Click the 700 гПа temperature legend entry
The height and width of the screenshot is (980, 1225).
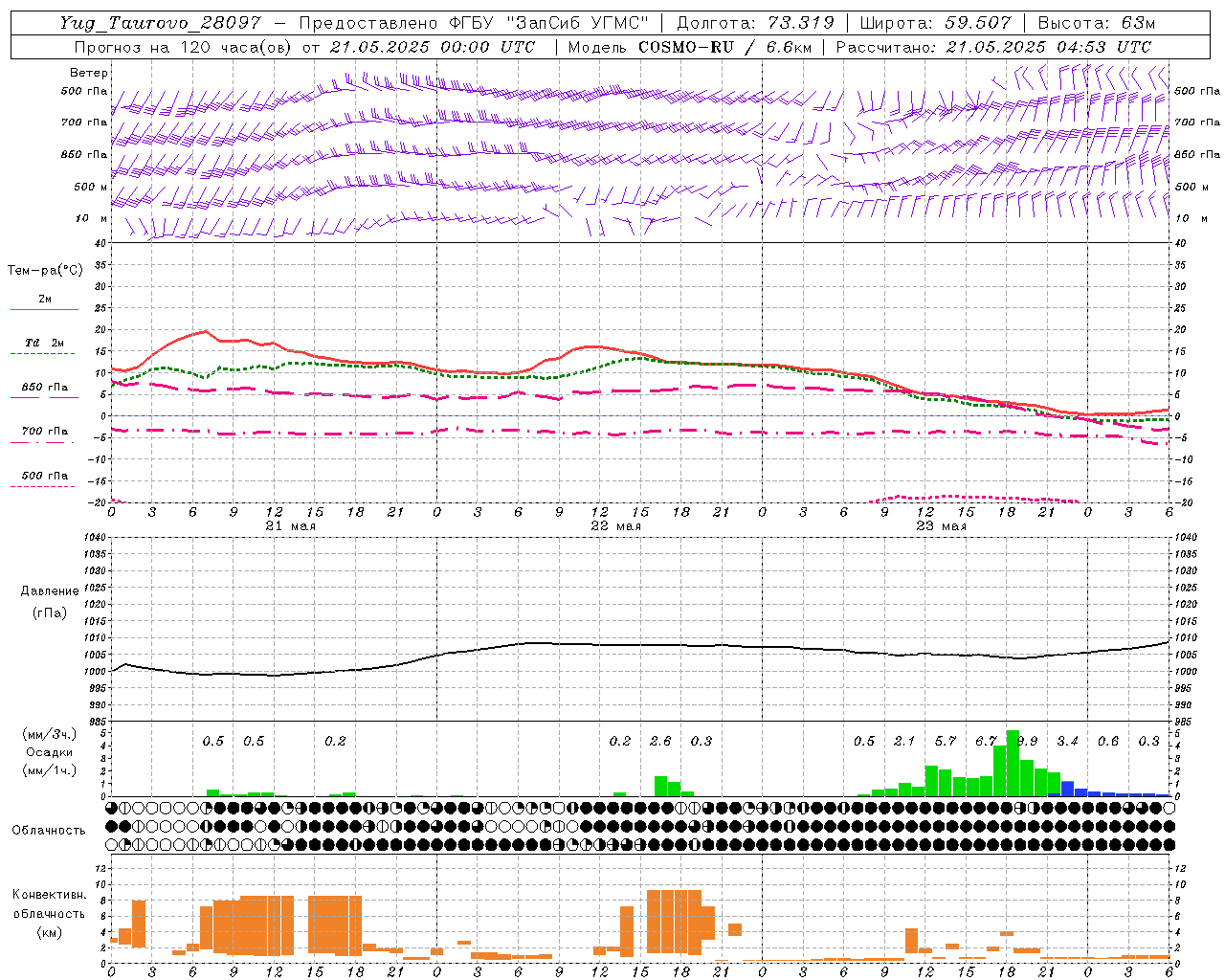[44, 432]
